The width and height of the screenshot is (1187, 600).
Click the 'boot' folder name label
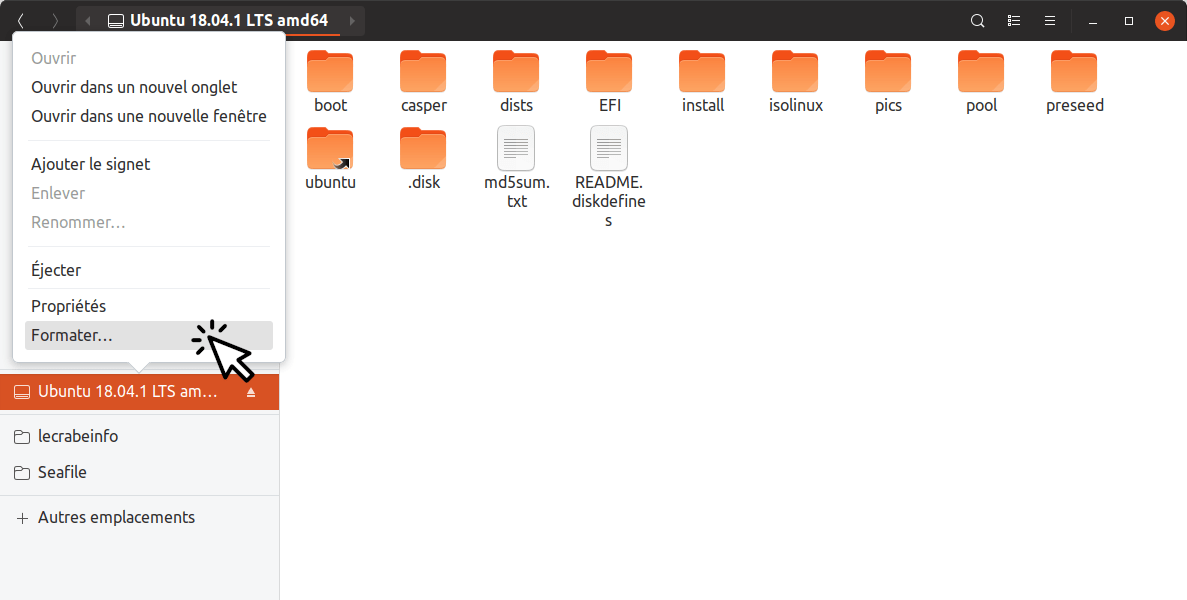[331, 105]
